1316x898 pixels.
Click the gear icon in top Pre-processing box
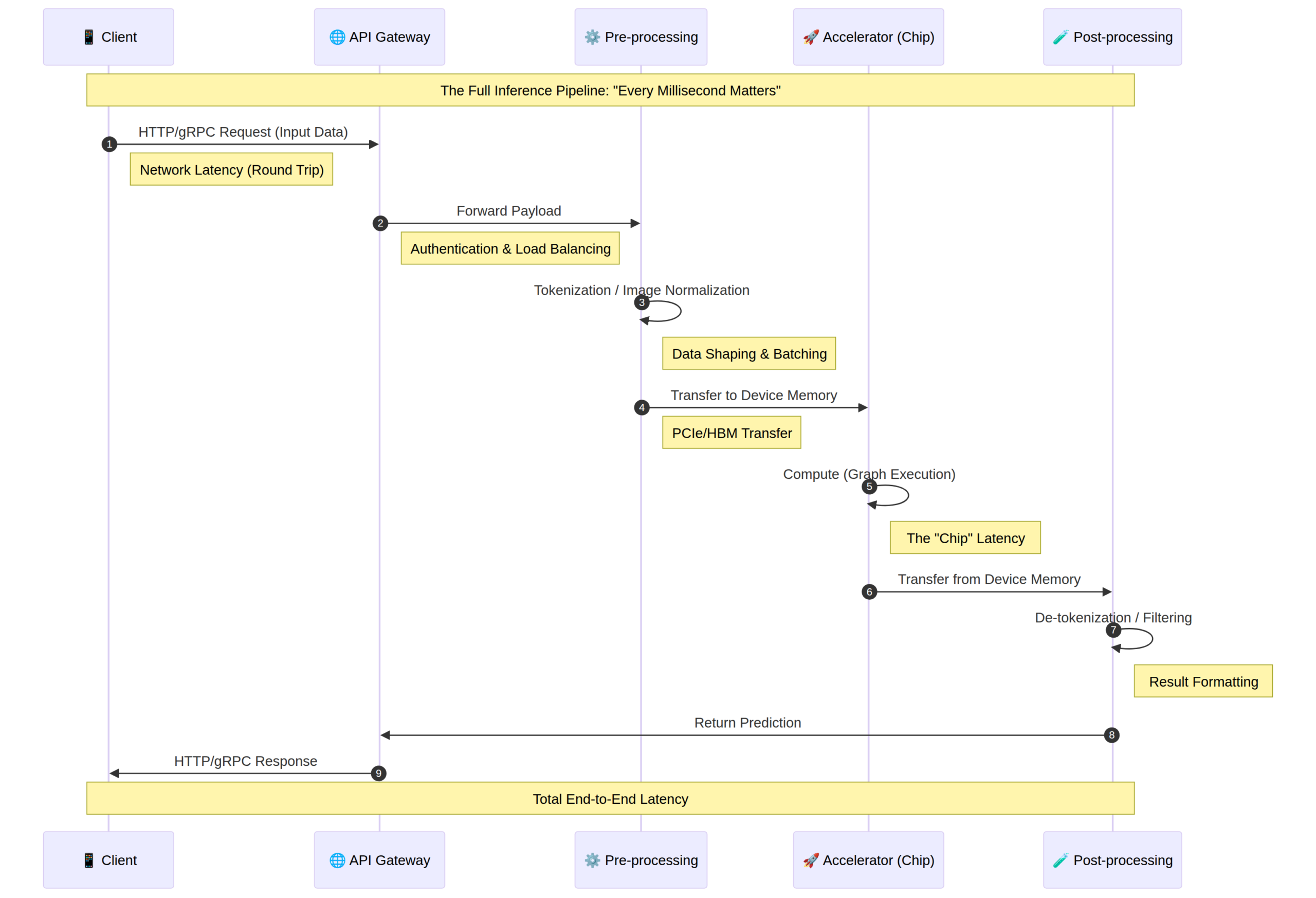(592, 38)
